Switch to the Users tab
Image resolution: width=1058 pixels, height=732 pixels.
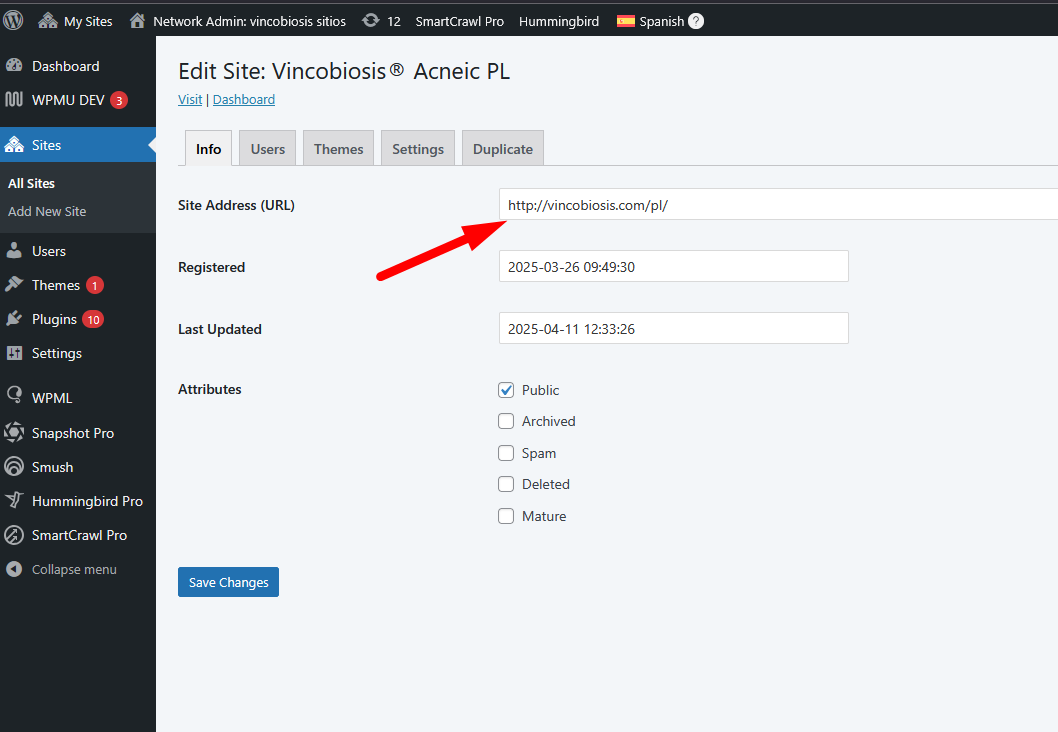(267, 149)
